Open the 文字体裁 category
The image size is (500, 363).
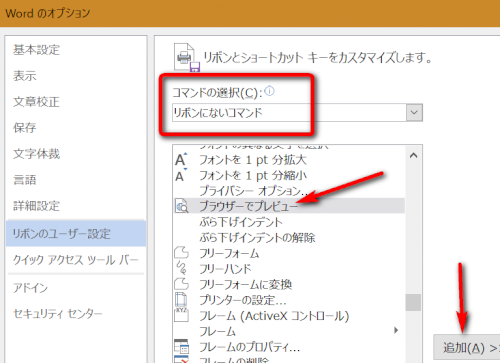pyautogui.click(x=36, y=154)
